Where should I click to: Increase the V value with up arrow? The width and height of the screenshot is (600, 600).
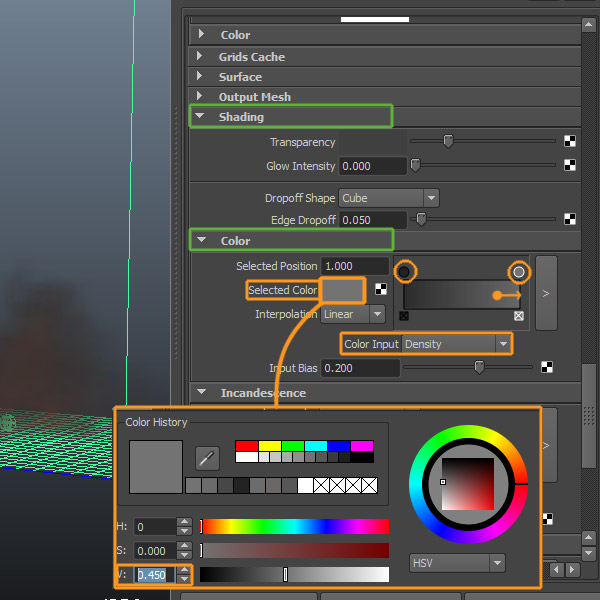click(184, 570)
